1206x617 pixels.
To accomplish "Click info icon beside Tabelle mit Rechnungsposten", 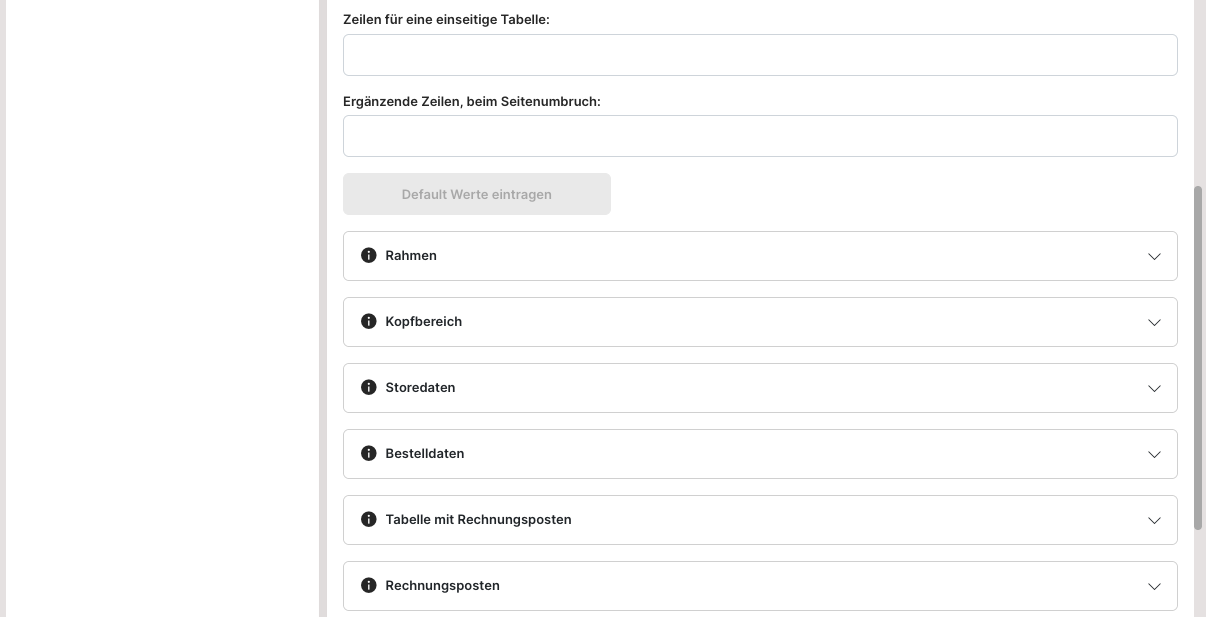I will (x=368, y=520).
